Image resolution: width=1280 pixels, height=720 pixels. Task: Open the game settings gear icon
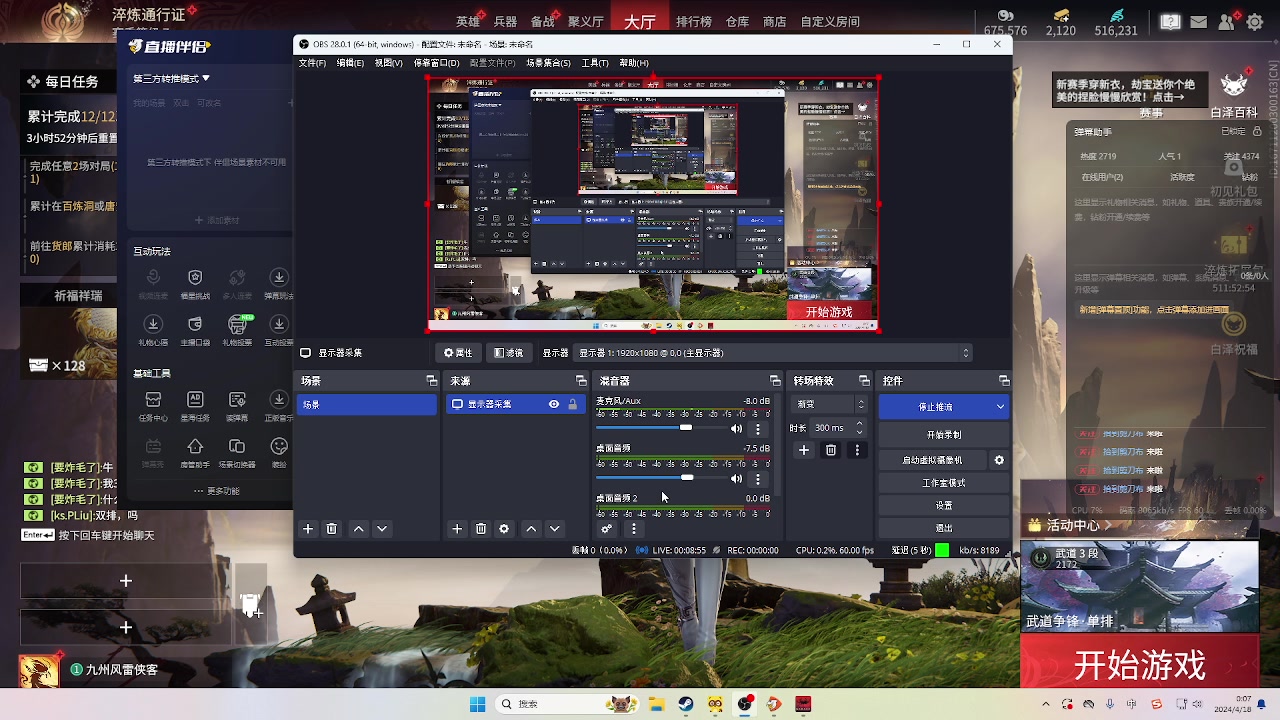1256,22
